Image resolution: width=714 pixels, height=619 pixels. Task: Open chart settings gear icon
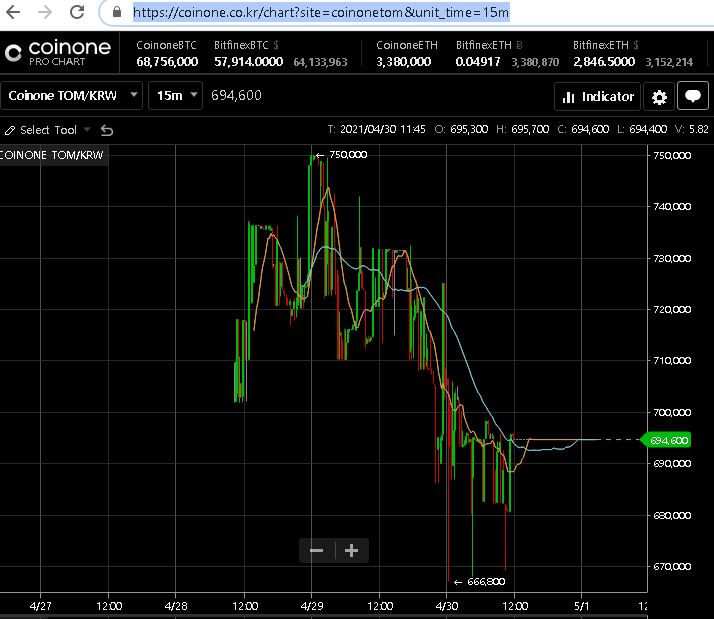coord(659,97)
